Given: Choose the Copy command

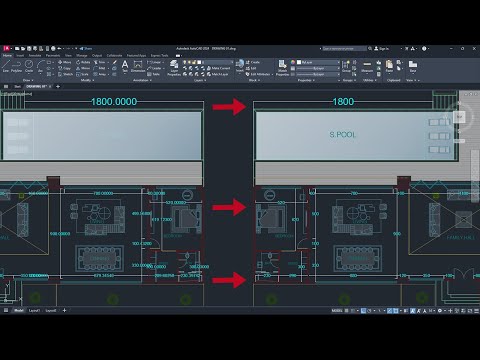Looking at the screenshot, I should 64,68.
